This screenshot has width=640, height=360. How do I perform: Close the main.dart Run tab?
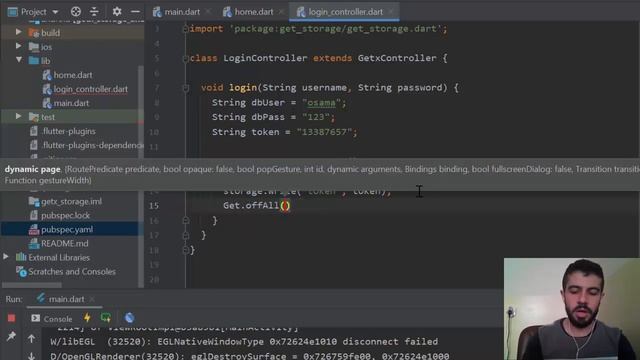pos(92,299)
